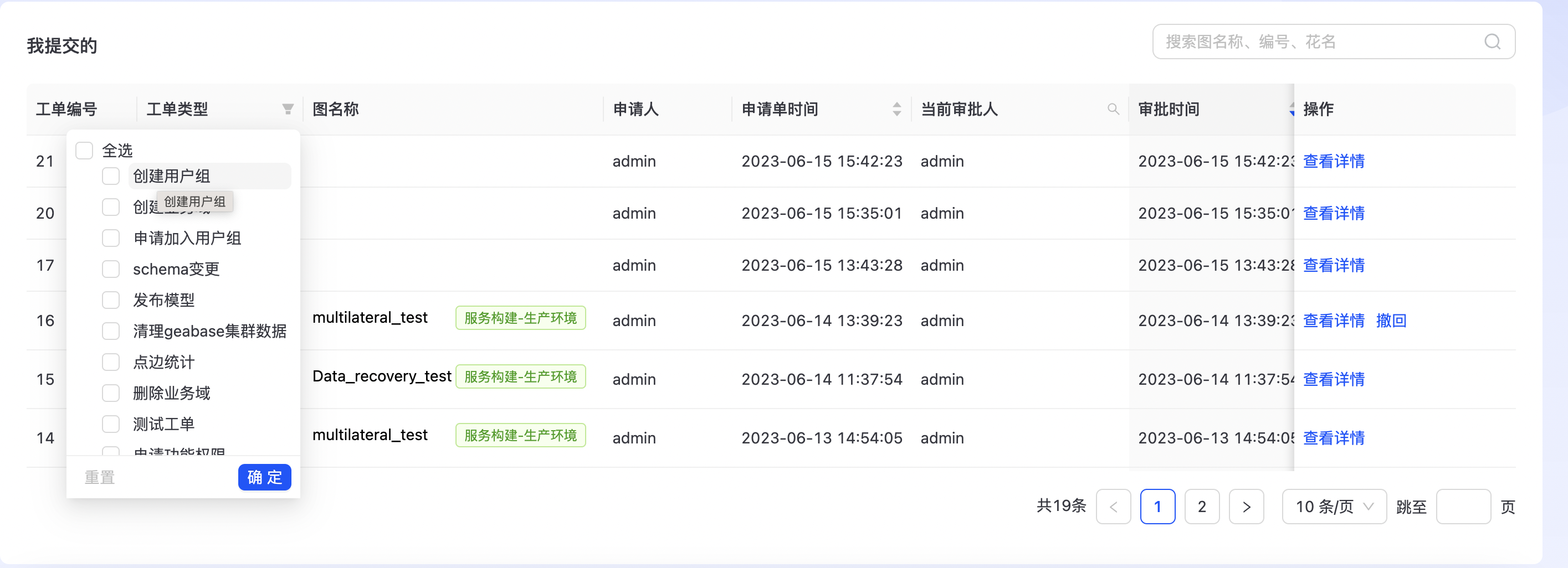Click Data_recovery_test graph name
Viewport: 1568px width, 568px height.
[382, 376]
